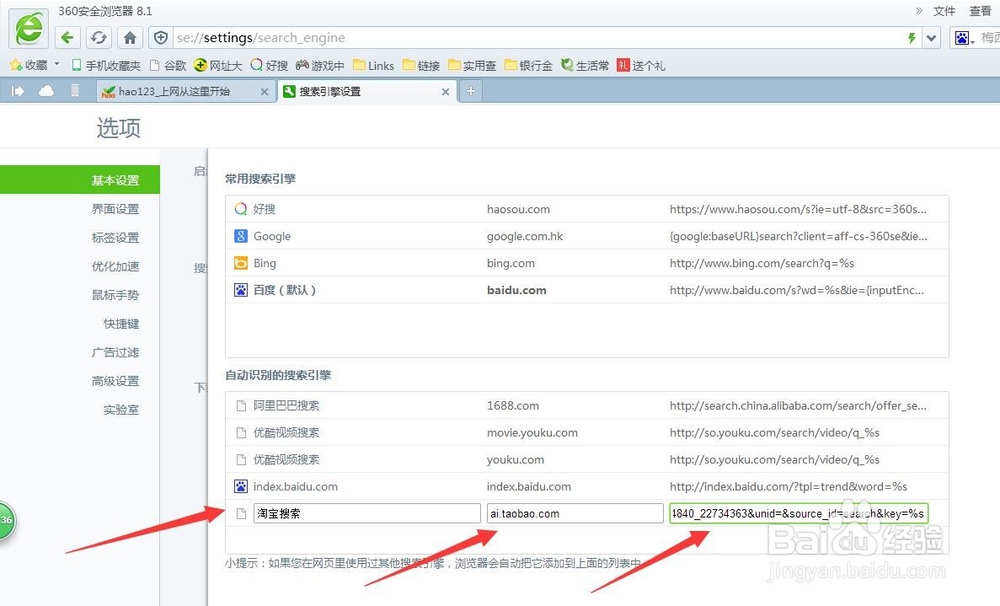Open the 链接 bookmark folder

[x=422, y=65]
